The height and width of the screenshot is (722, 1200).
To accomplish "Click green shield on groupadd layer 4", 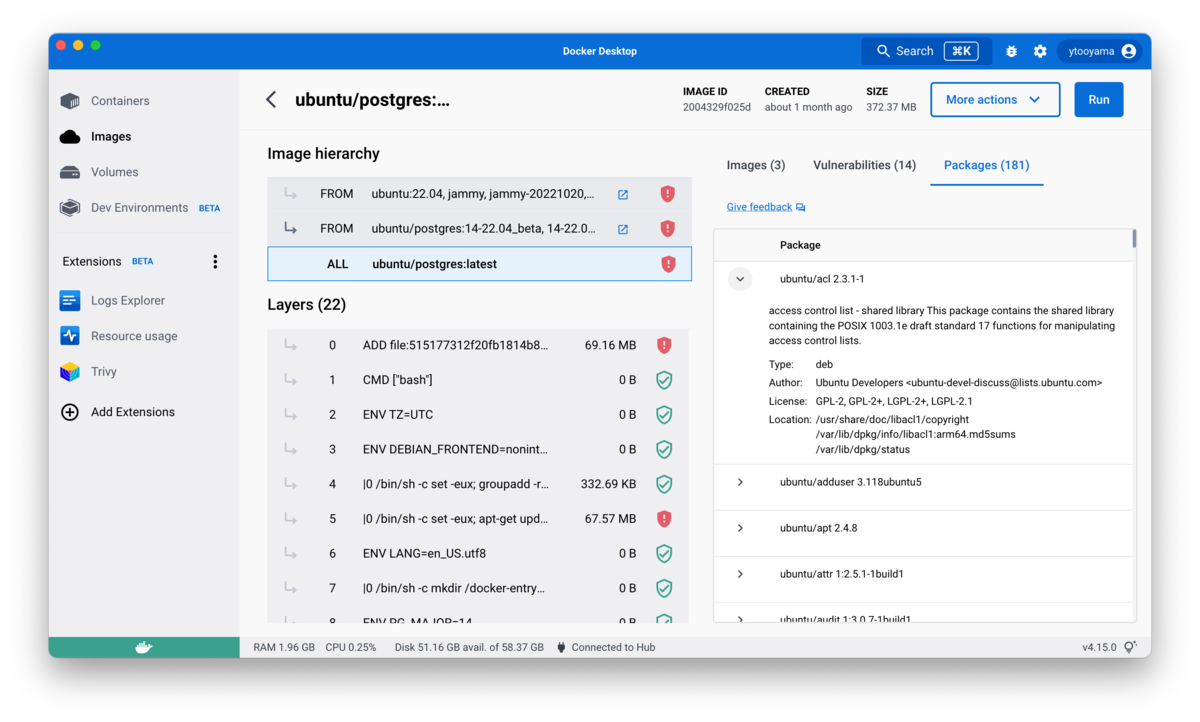I will coord(664,484).
